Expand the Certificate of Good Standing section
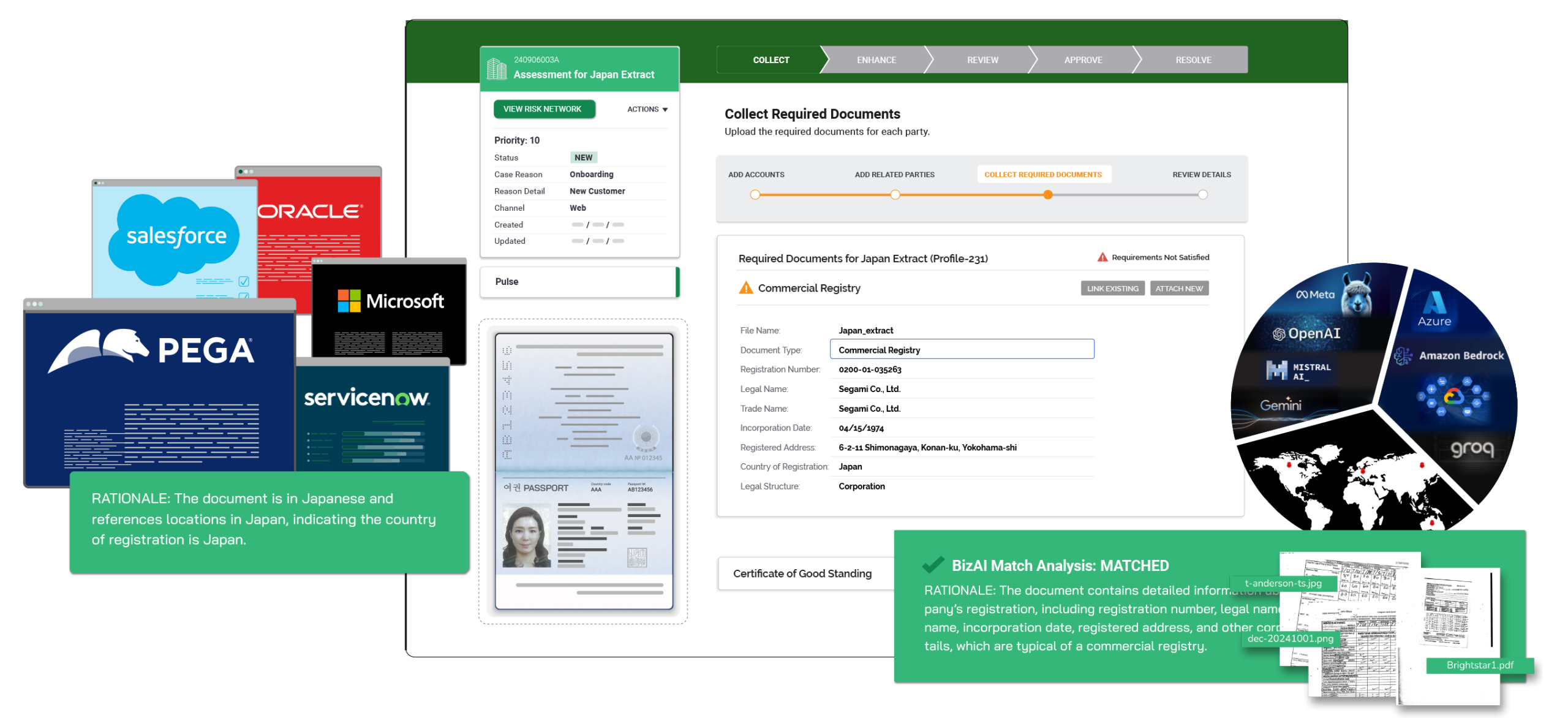Viewport: 1568px width, 718px height. click(805, 573)
